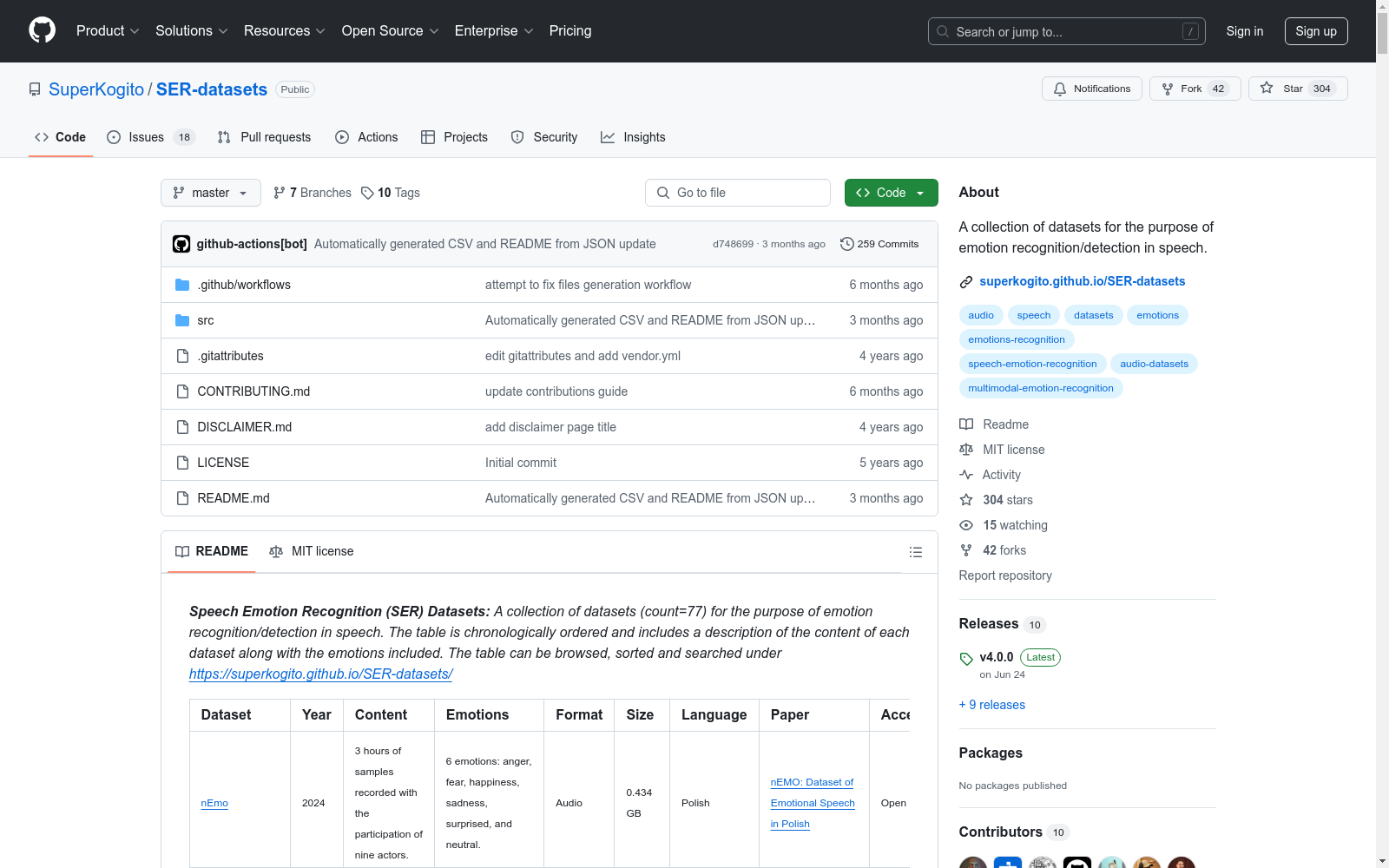Open the SuperKogito owner link
1389x868 pixels.
pos(96,89)
